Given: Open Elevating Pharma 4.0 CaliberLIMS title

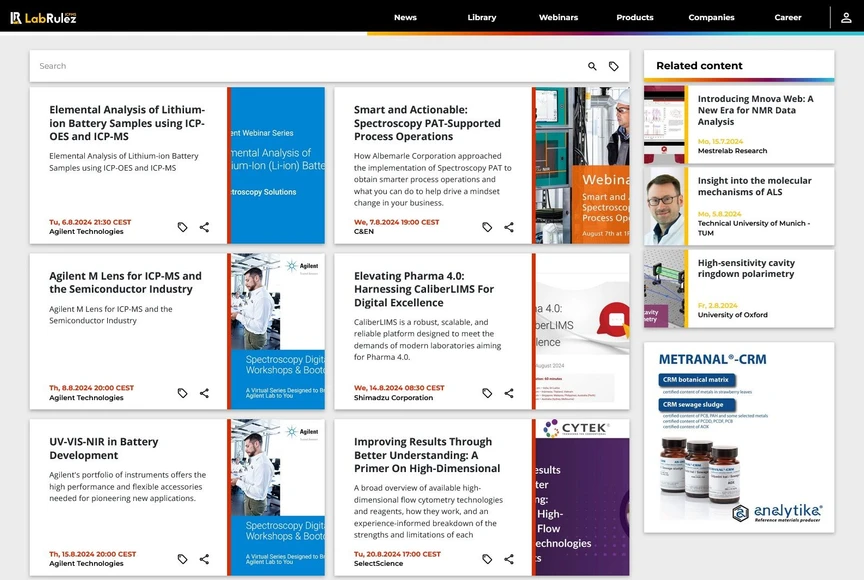Looking at the screenshot, I should [424, 289].
